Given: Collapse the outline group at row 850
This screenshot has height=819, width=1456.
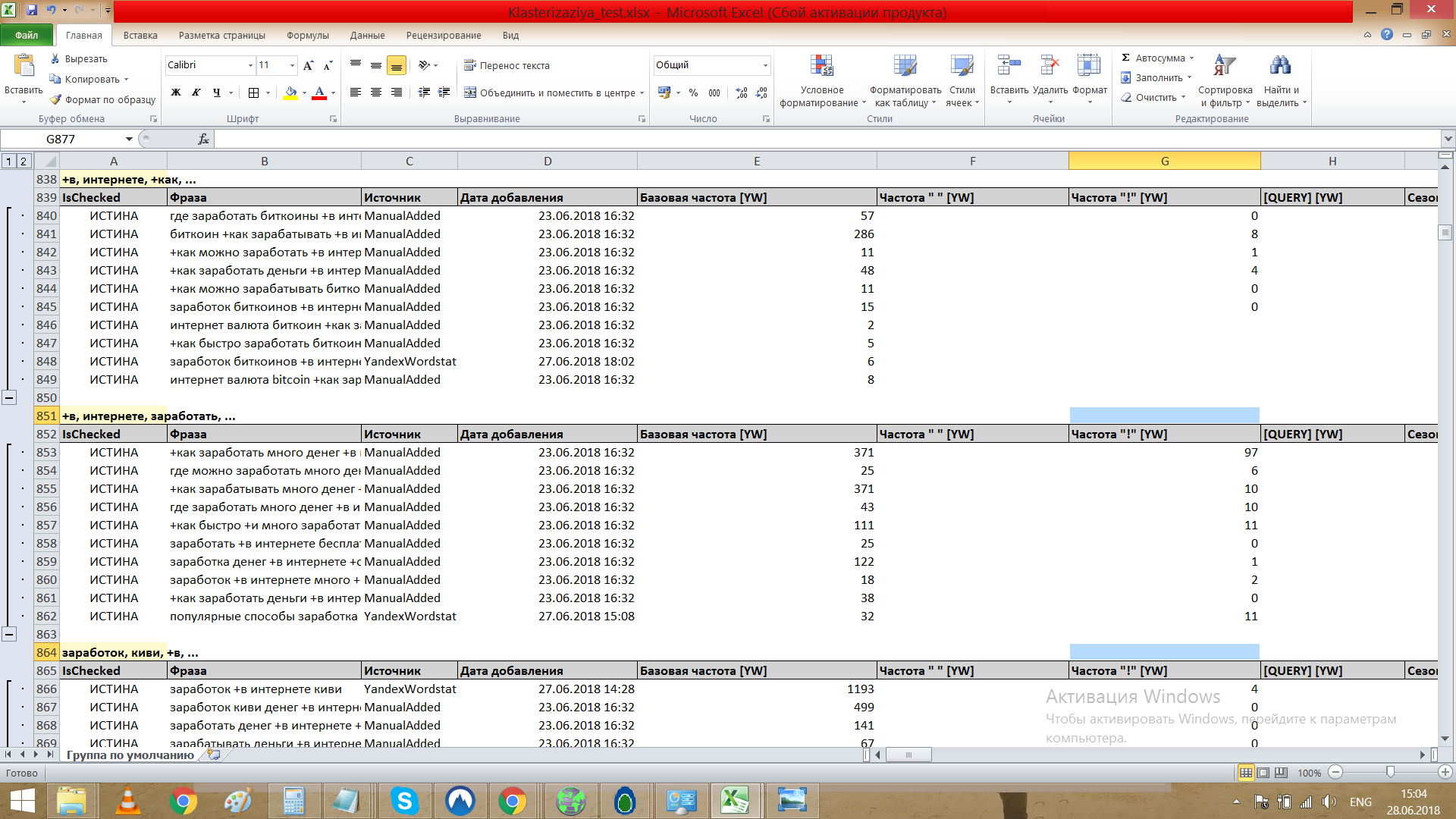Looking at the screenshot, I should point(9,397).
